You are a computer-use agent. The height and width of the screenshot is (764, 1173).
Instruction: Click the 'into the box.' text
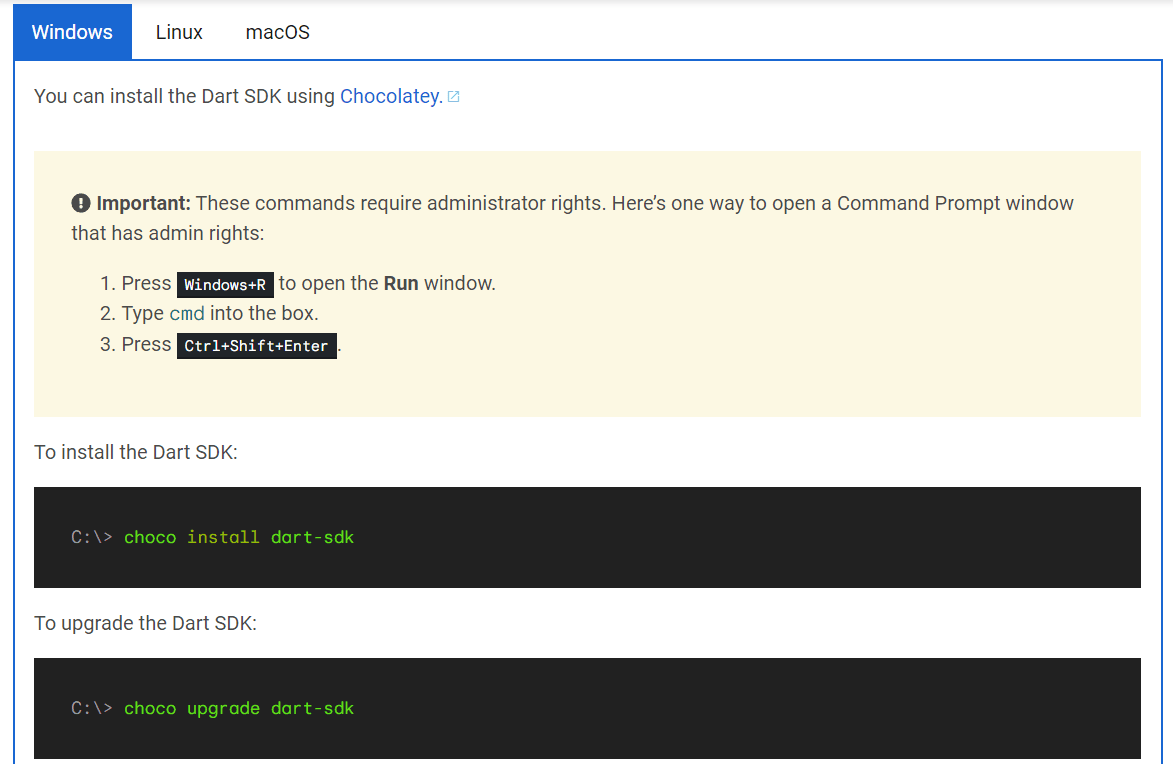pos(264,314)
